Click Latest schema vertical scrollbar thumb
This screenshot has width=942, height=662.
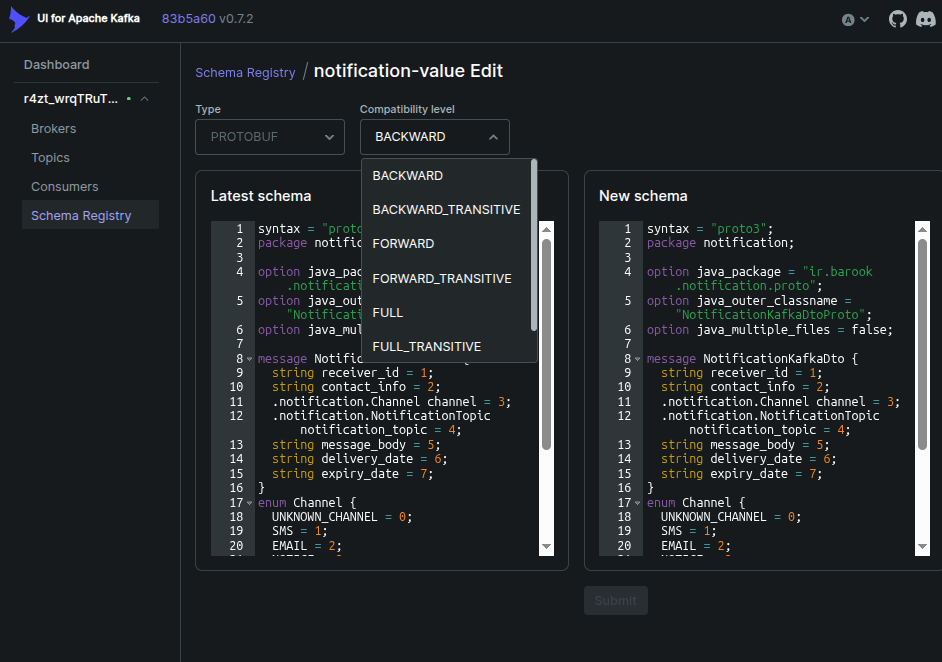click(x=546, y=344)
